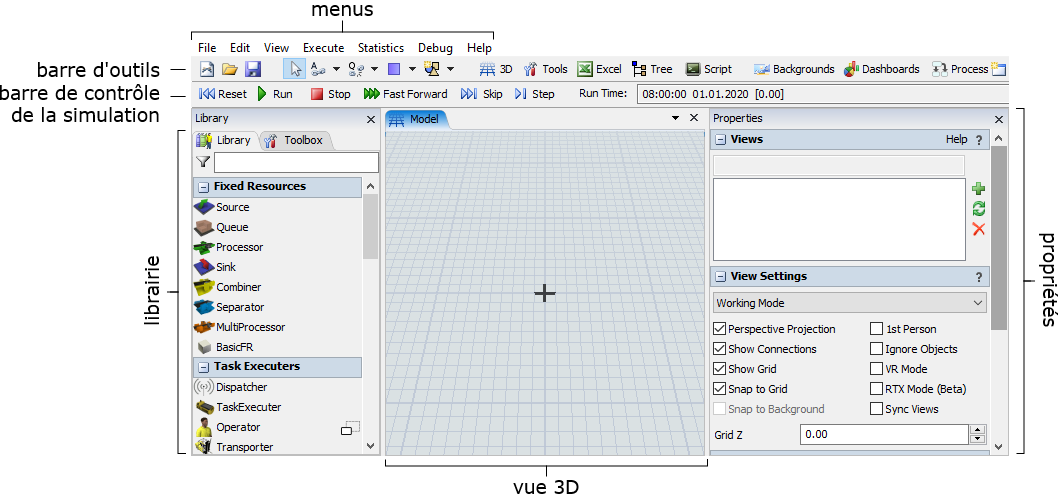Enable the VR Mode checkbox
The height and width of the screenshot is (497, 1058).
tap(877, 369)
